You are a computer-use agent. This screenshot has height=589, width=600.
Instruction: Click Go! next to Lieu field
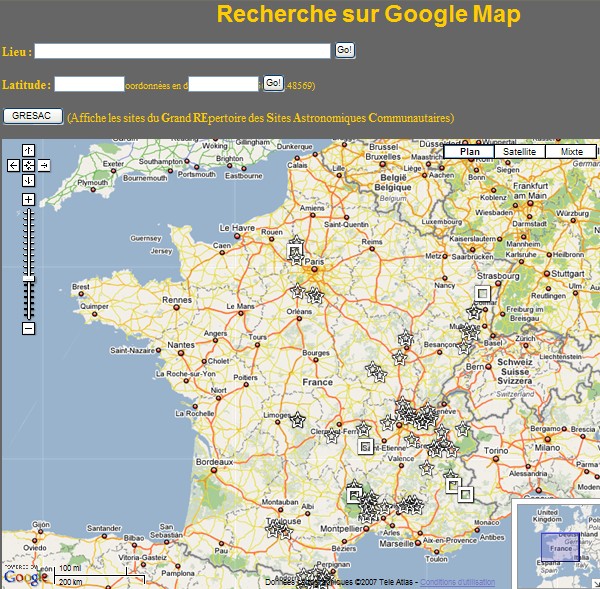click(x=345, y=50)
